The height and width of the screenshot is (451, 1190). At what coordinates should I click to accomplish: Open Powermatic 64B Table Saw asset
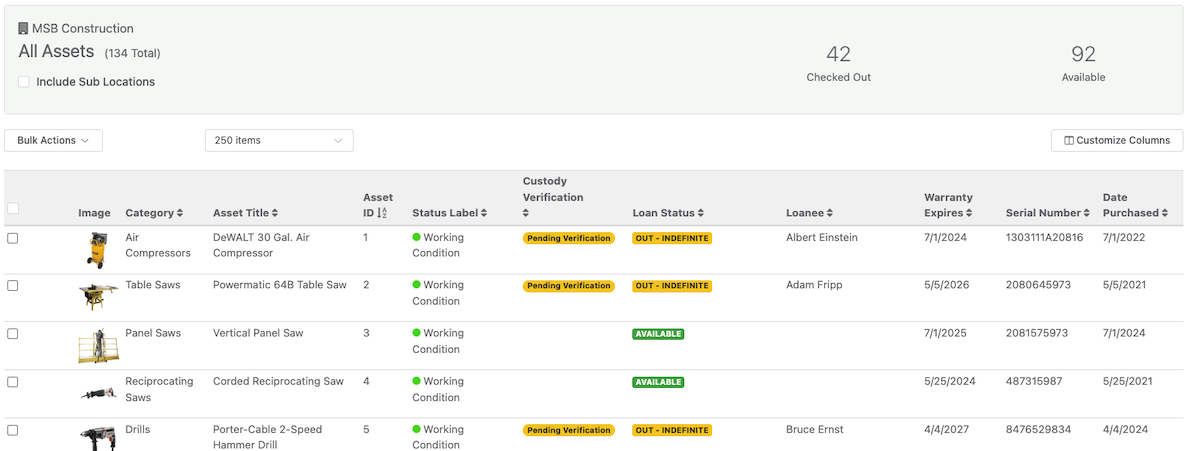coord(279,285)
